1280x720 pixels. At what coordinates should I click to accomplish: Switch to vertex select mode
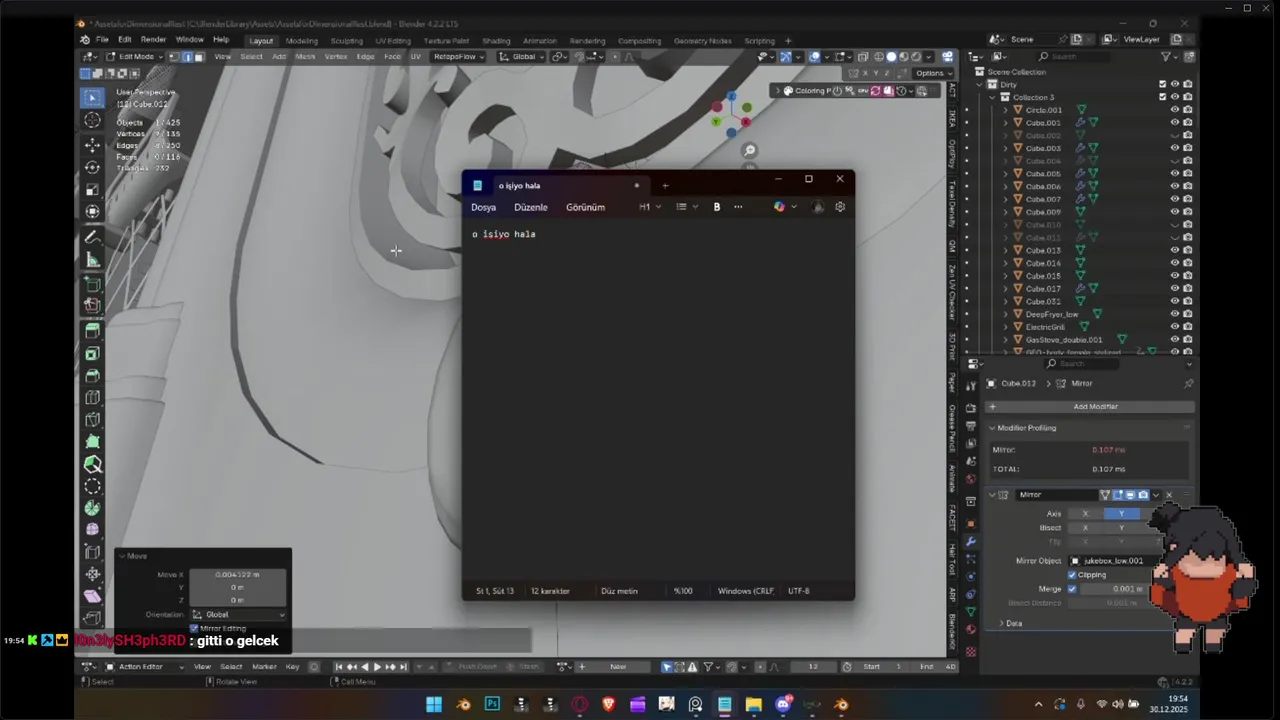(175, 56)
